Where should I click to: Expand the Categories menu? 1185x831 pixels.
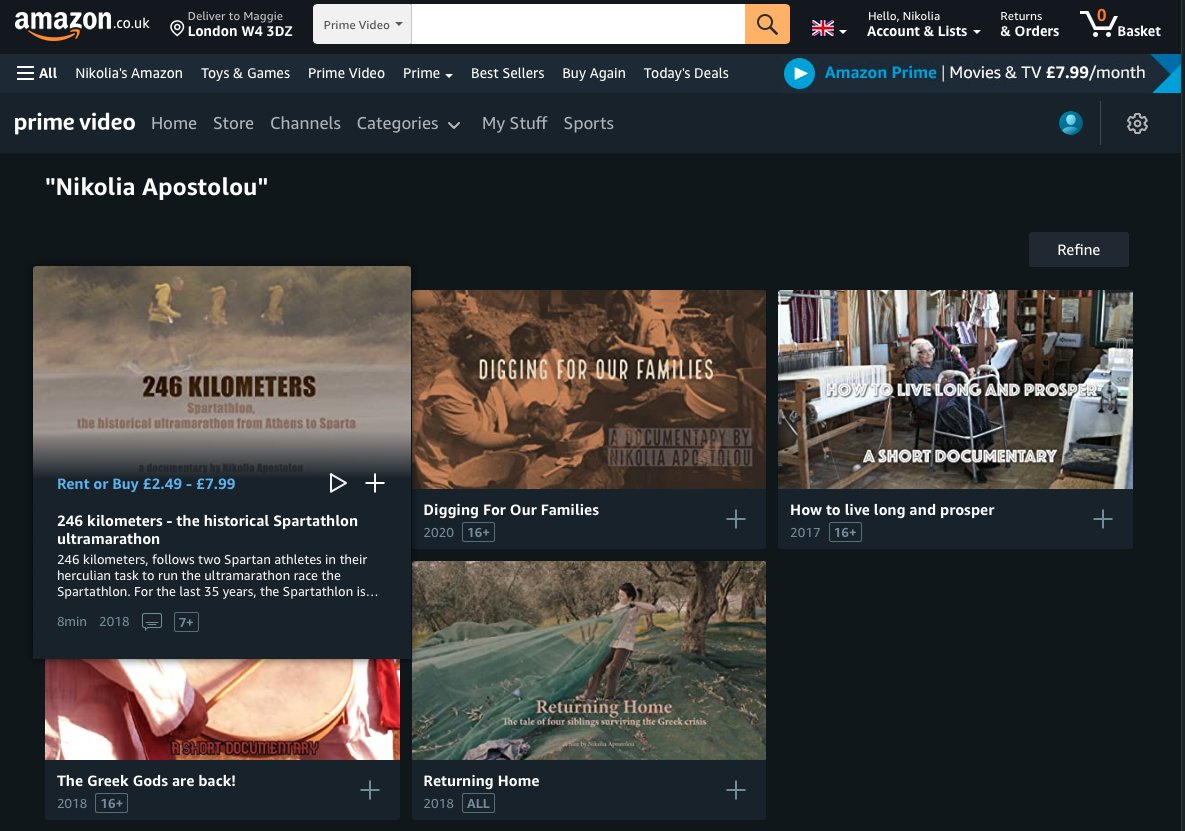point(408,123)
